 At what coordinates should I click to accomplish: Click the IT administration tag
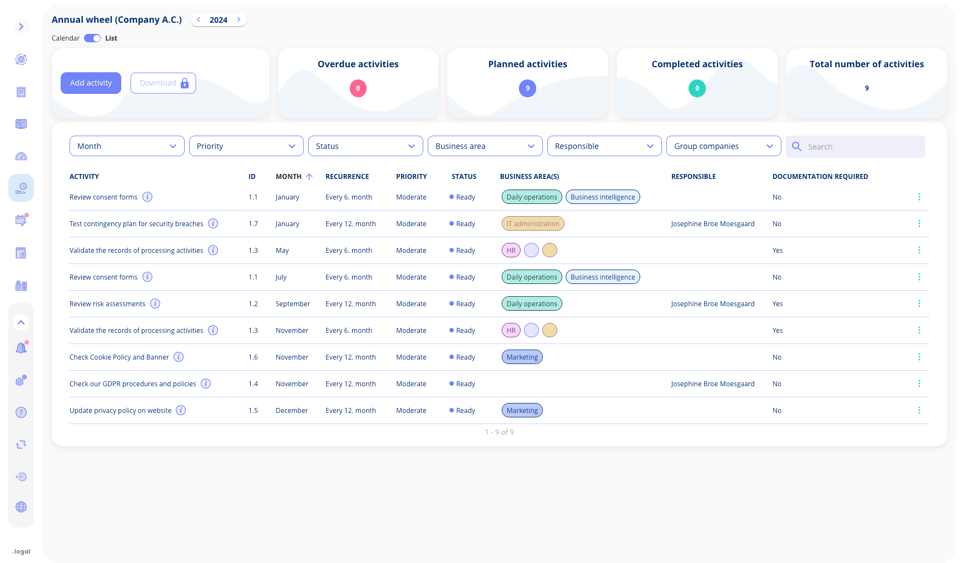533,224
